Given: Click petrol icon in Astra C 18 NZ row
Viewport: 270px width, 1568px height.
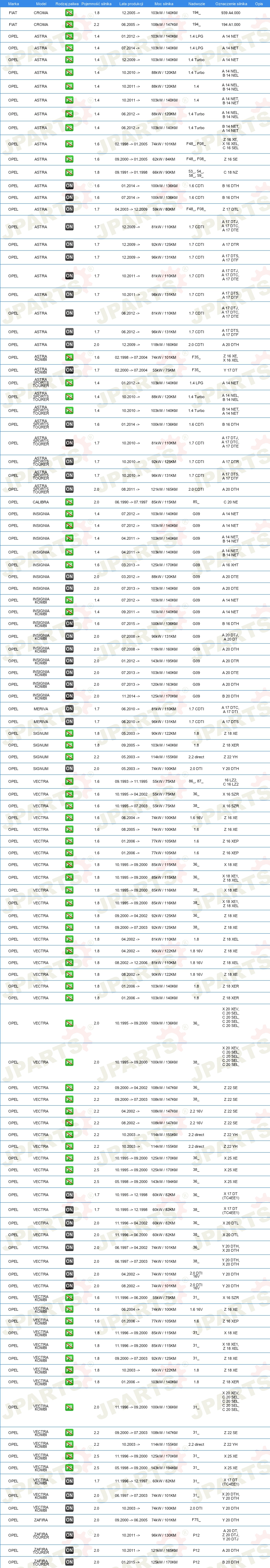Looking at the screenshot, I should pyautogui.click(x=69, y=173).
